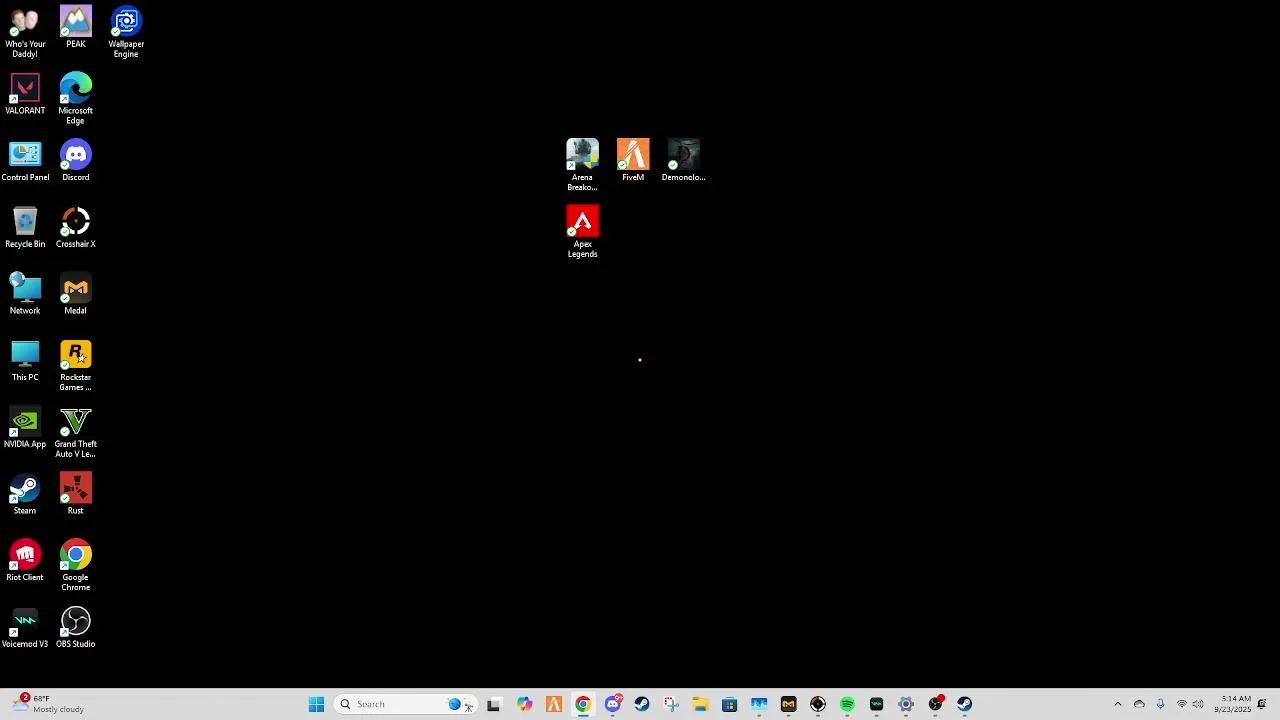The image size is (1280, 720).
Task: Open FiveM from the taskbar
Action: (554, 704)
